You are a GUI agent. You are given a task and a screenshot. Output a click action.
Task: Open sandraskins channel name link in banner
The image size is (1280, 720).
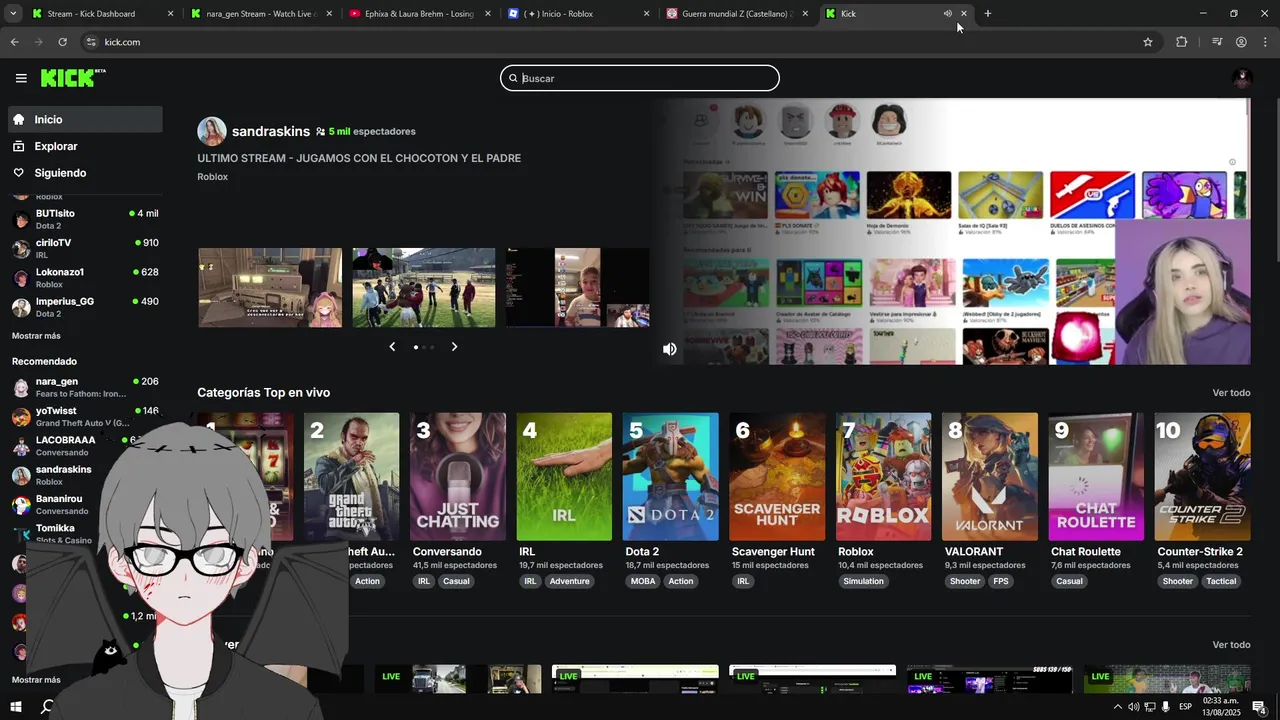pyautogui.click(x=271, y=131)
